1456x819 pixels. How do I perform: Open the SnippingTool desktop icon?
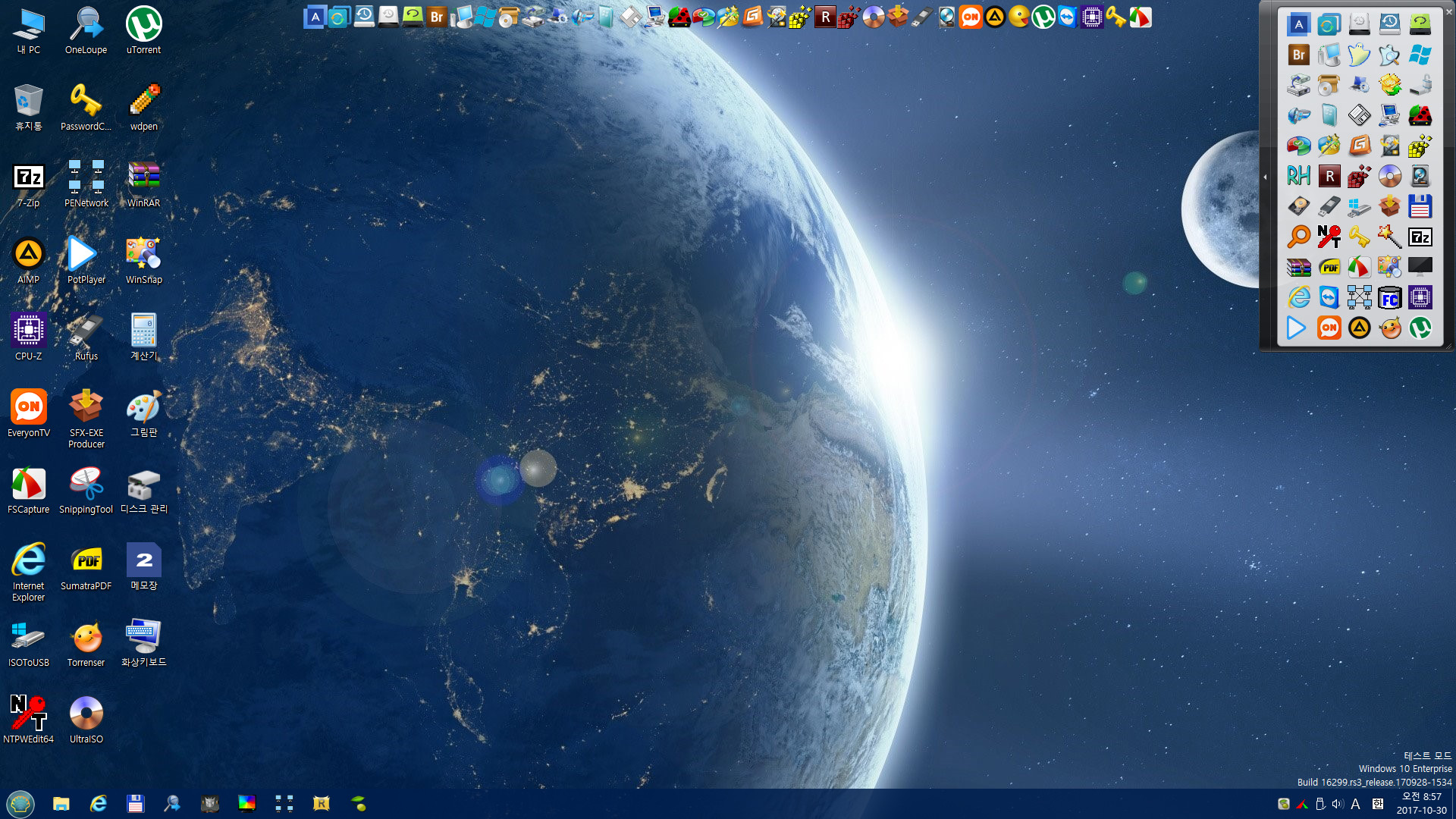86,491
